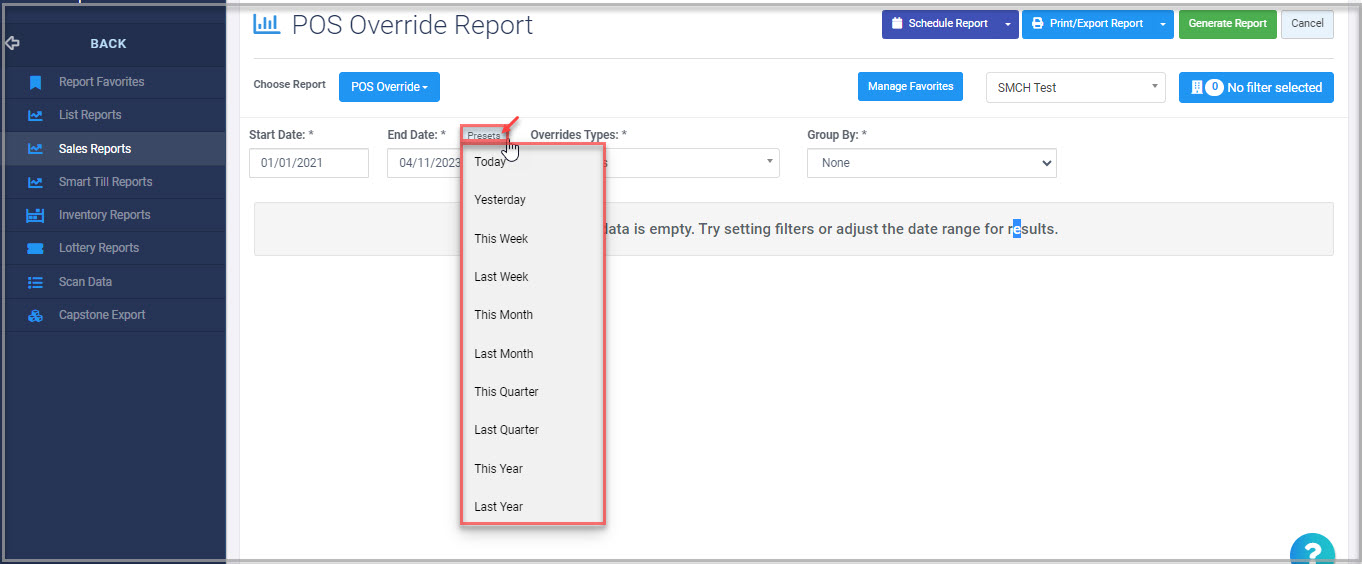Click the Inventory Reports icon in sidebar

pos(35,215)
